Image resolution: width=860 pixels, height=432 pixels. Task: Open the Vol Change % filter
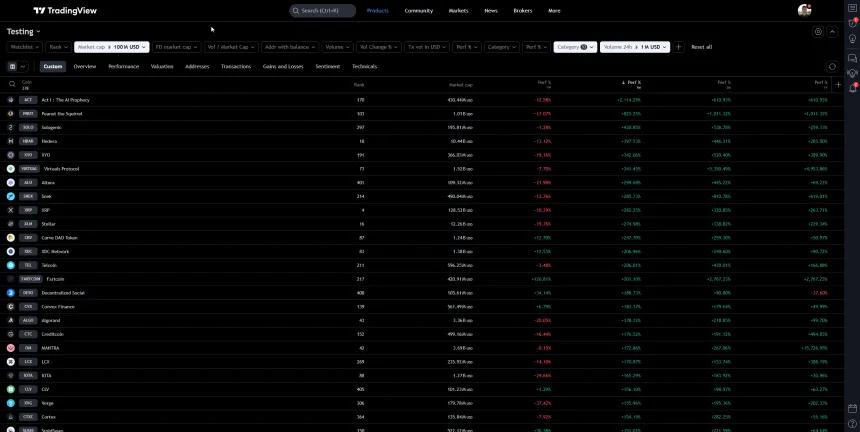tap(379, 47)
